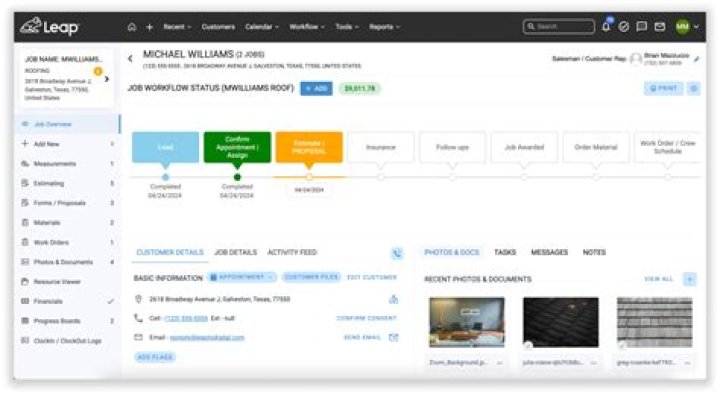The height and width of the screenshot is (395, 720).
Task: Expand the Reports dropdown menu
Action: point(384,27)
